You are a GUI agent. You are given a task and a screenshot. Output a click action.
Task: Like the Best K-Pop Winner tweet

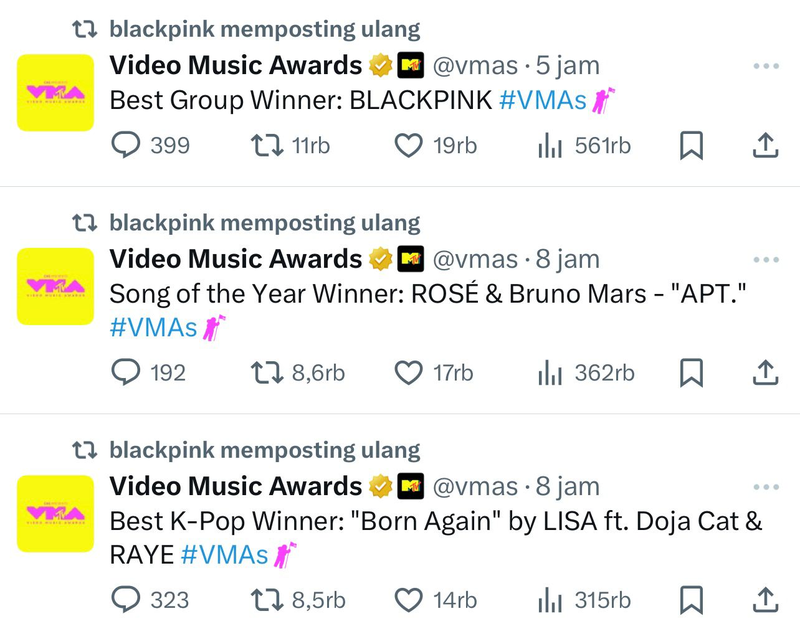(x=408, y=600)
